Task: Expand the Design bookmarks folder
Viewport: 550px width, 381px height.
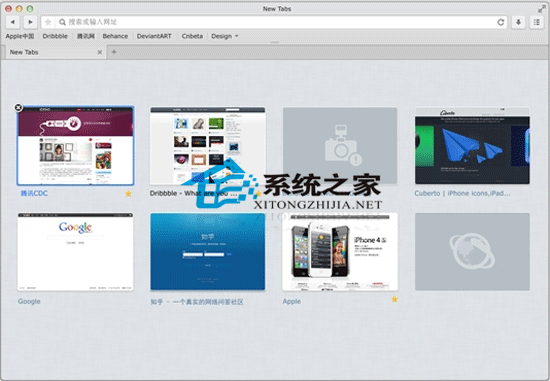Action: pos(224,36)
